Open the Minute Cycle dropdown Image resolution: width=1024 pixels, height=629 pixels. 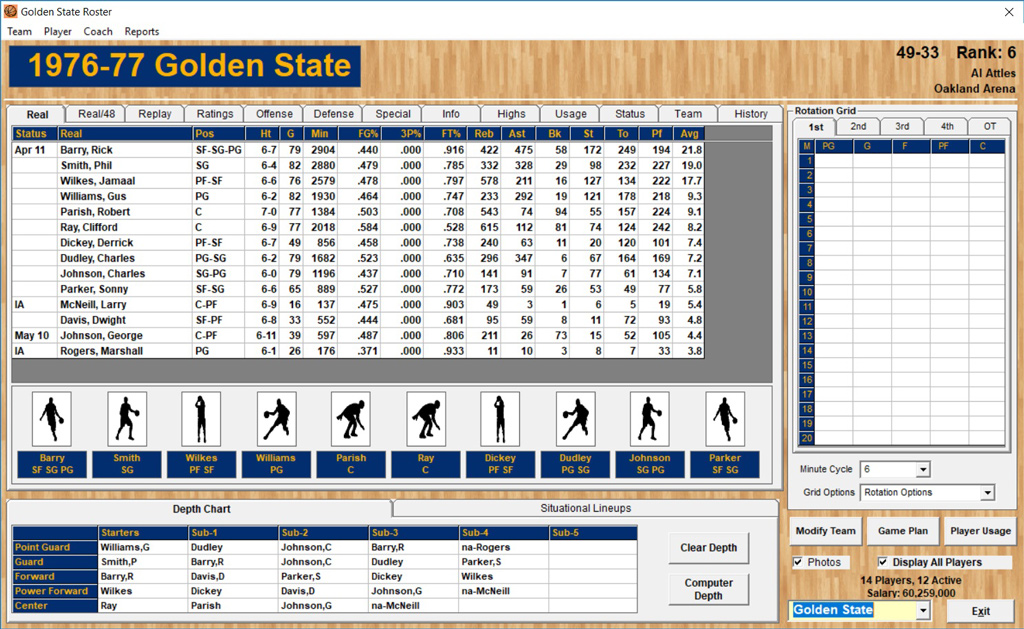click(x=922, y=469)
